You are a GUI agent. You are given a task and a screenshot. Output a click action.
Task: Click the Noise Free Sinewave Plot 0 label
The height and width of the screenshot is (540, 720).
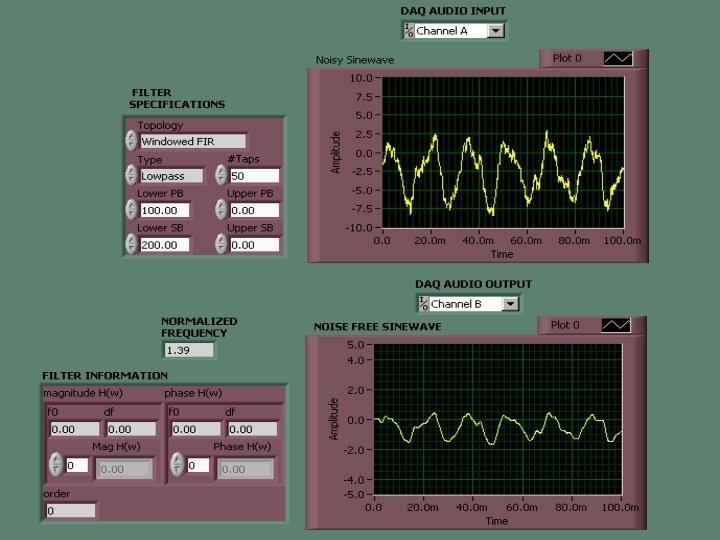[x=565, y=325]
